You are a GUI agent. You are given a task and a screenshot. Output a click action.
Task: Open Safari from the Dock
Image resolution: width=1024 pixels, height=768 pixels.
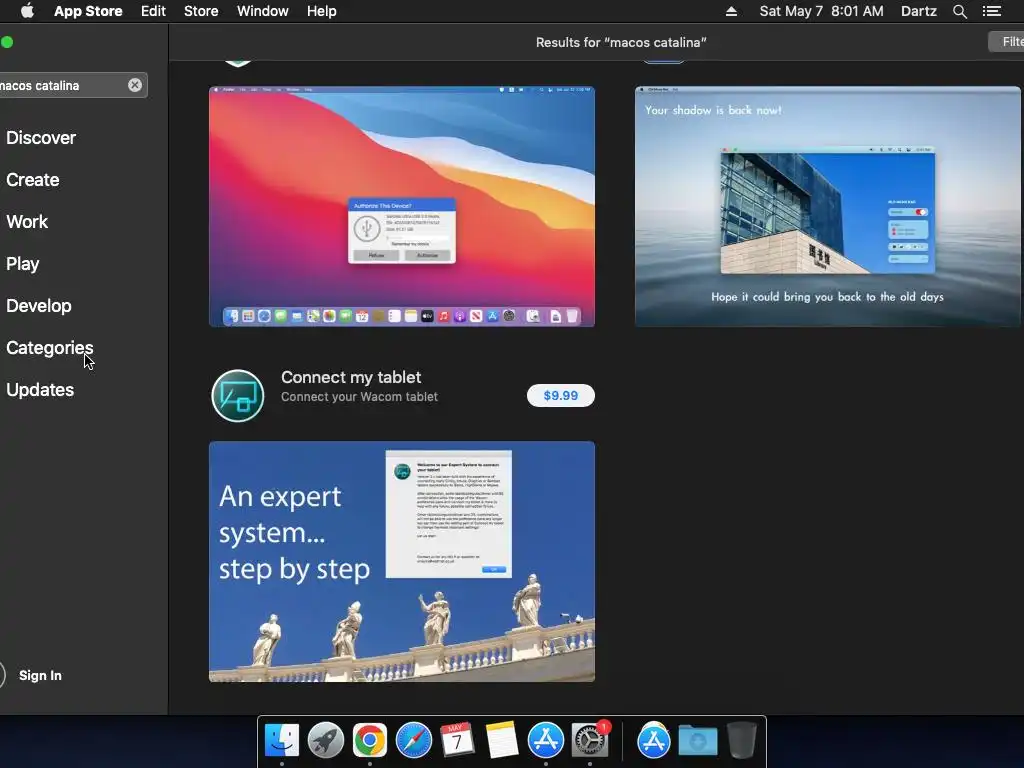point(413,741)
